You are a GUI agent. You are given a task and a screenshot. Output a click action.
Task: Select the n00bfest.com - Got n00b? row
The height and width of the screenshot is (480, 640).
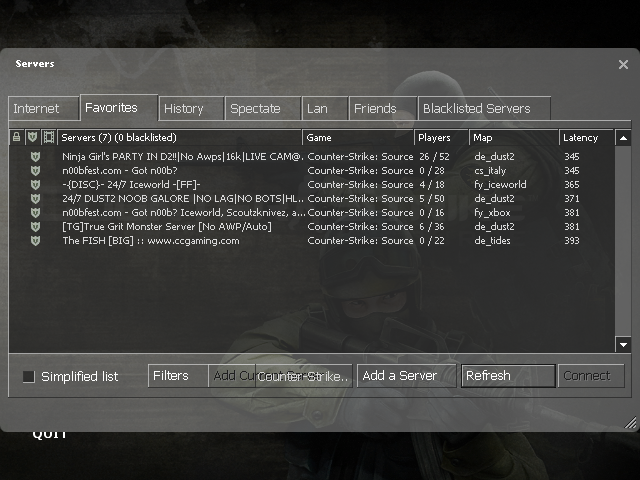click(311, 171)
